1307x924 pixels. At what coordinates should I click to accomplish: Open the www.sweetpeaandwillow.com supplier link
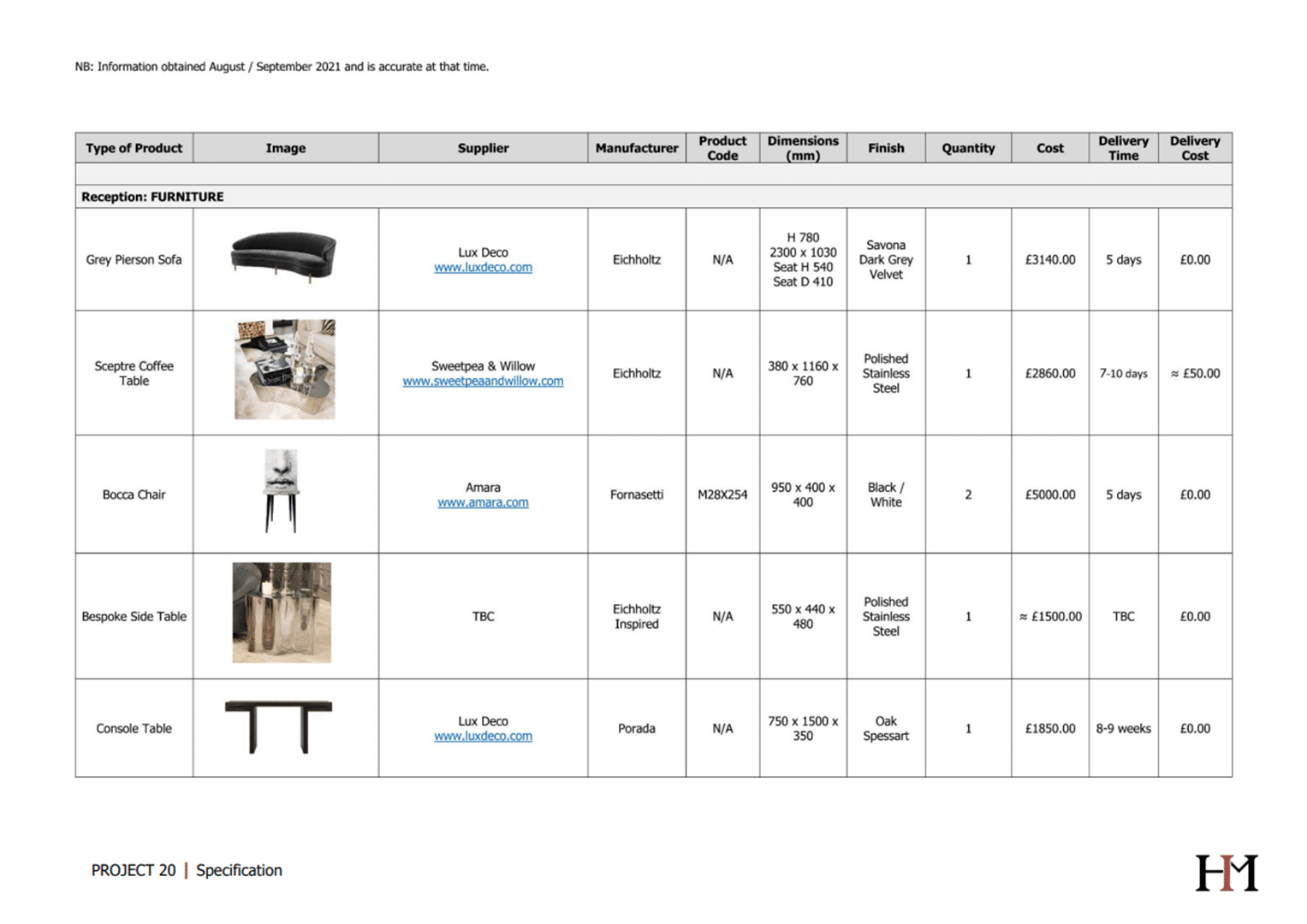(483, 382)
